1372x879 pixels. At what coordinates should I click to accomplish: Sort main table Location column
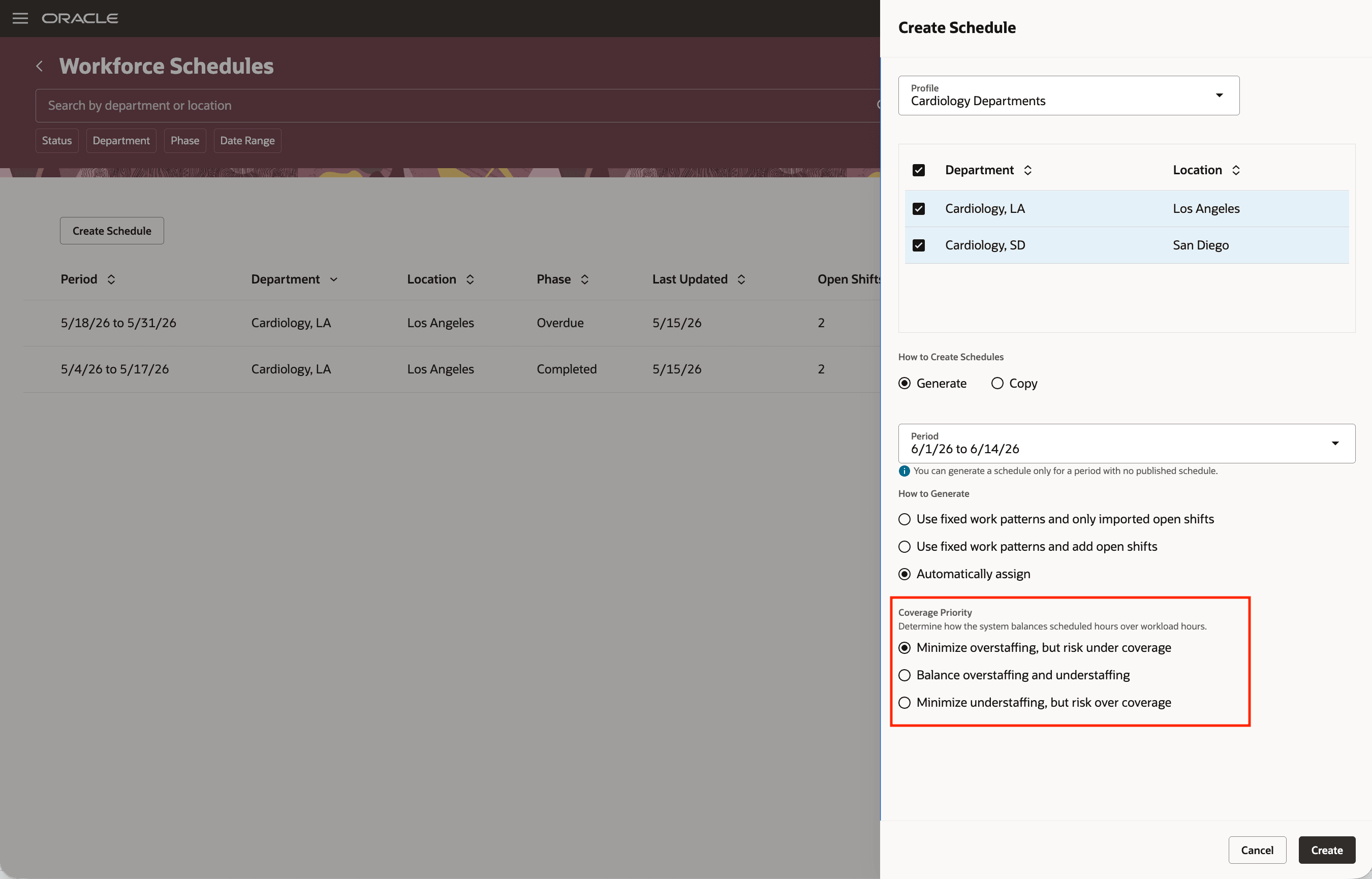click(470, 279)
